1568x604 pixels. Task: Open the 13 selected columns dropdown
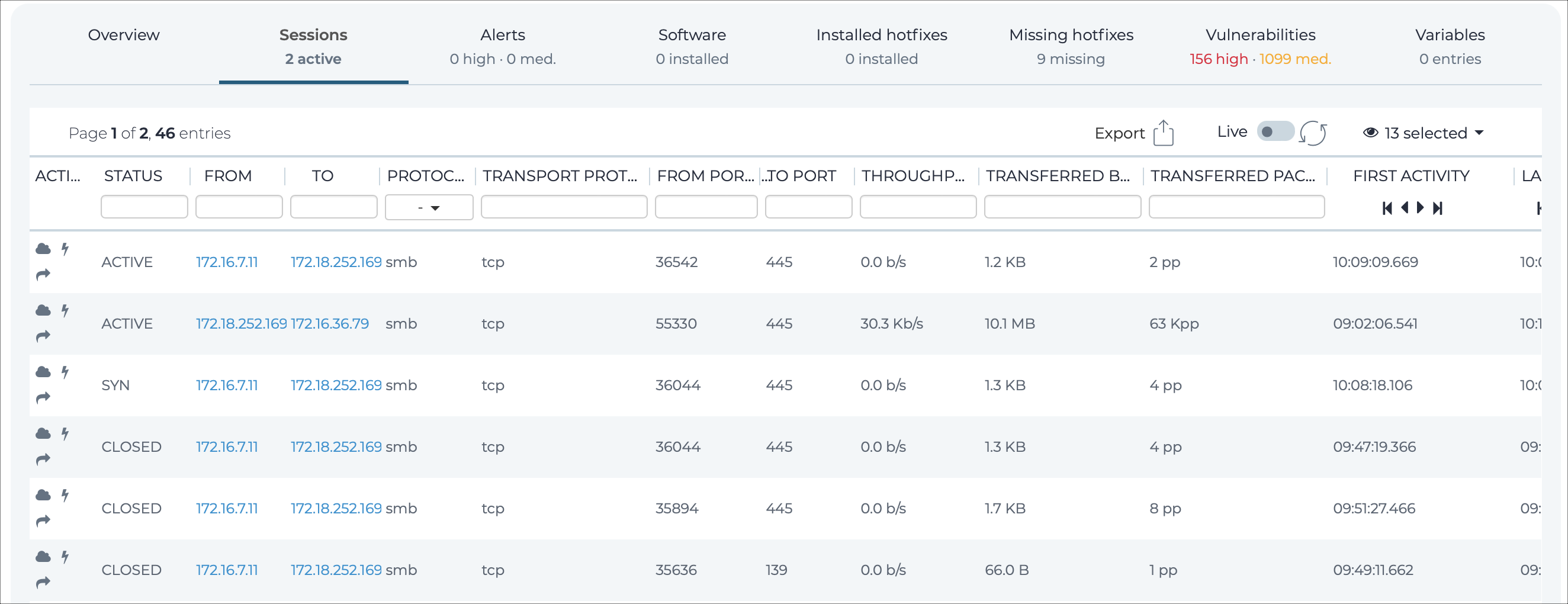1423,133
